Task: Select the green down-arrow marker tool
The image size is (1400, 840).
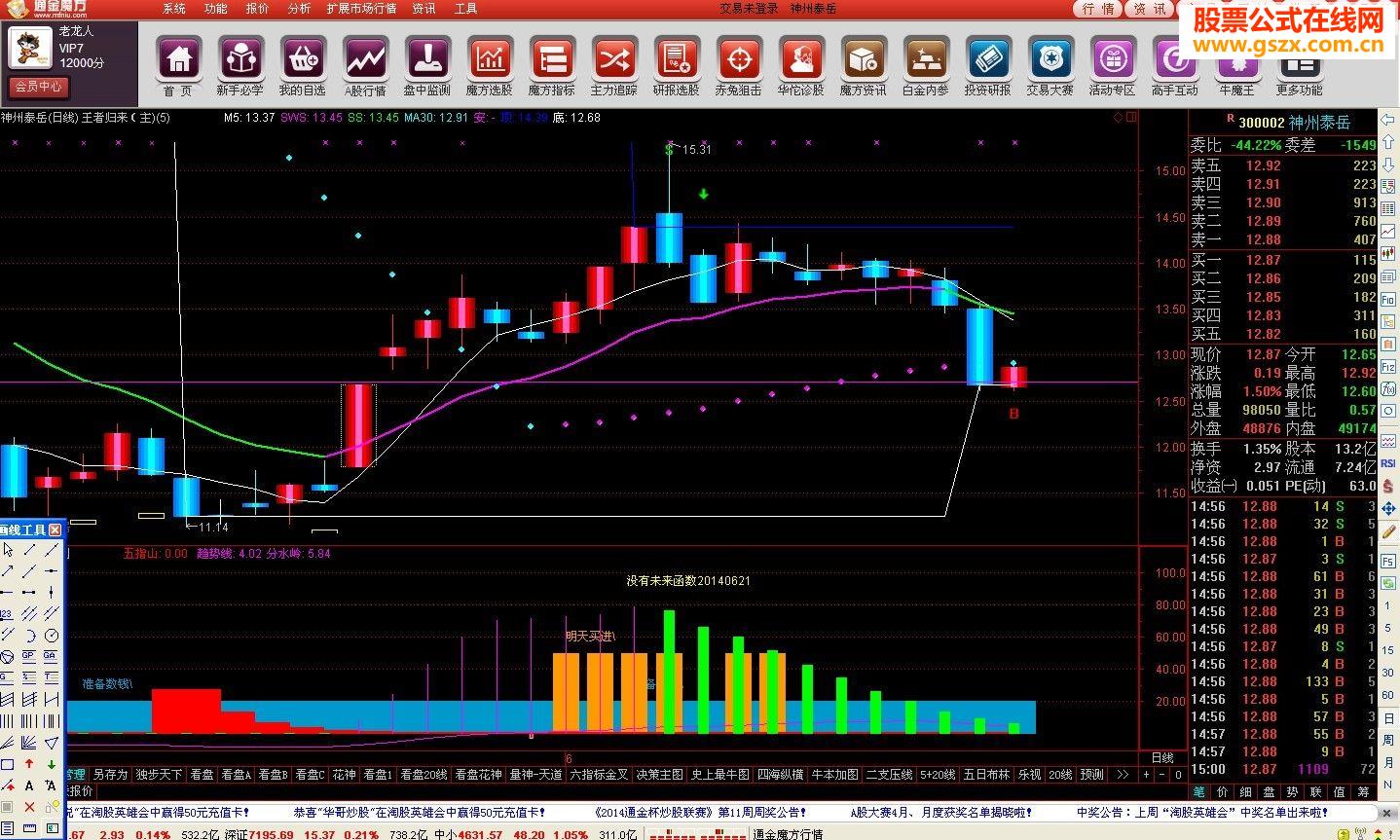Action: coord(51,764)
